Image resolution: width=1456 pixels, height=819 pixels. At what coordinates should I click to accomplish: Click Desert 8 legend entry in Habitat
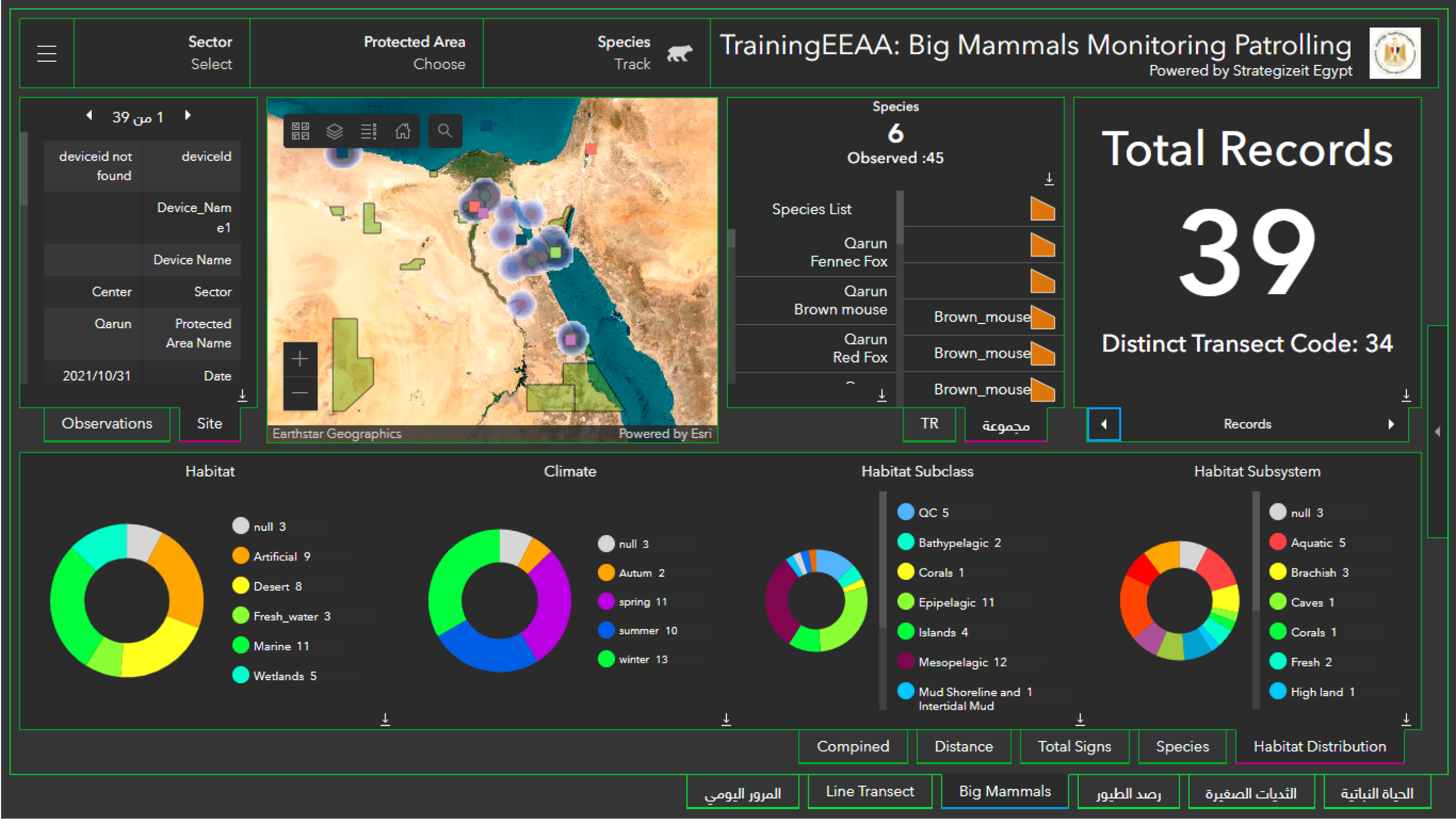(x=267, y=586)
